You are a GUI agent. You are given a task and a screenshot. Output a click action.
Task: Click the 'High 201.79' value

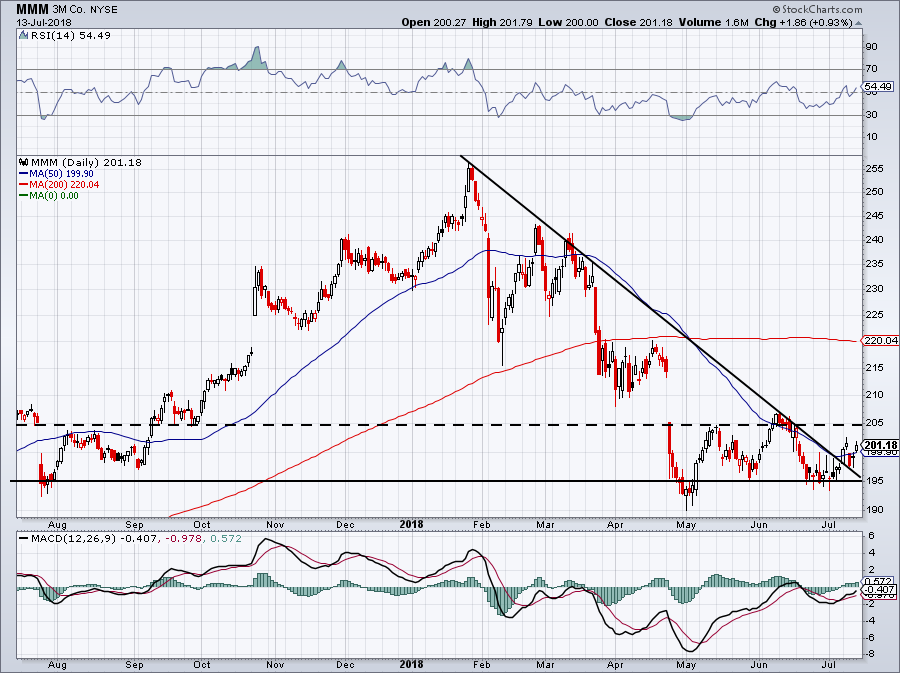point(502,22)
